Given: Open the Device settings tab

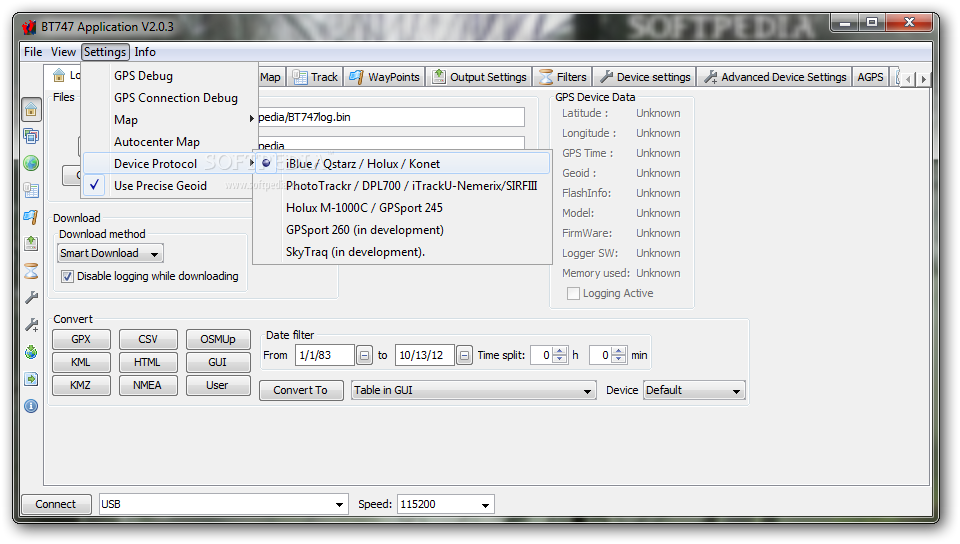Looking at the screenshot, I should pyautogui.click(x=645, y=76).
